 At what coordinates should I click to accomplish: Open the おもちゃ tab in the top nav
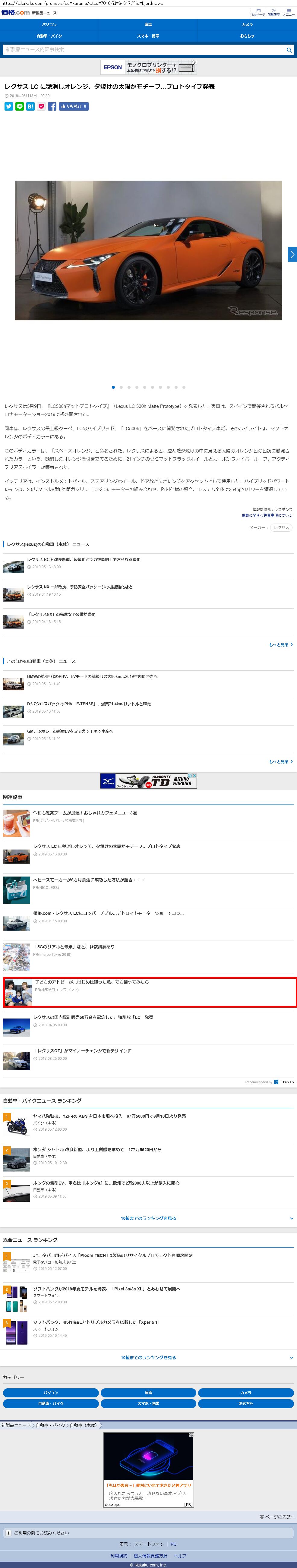(x=247, y=36)
